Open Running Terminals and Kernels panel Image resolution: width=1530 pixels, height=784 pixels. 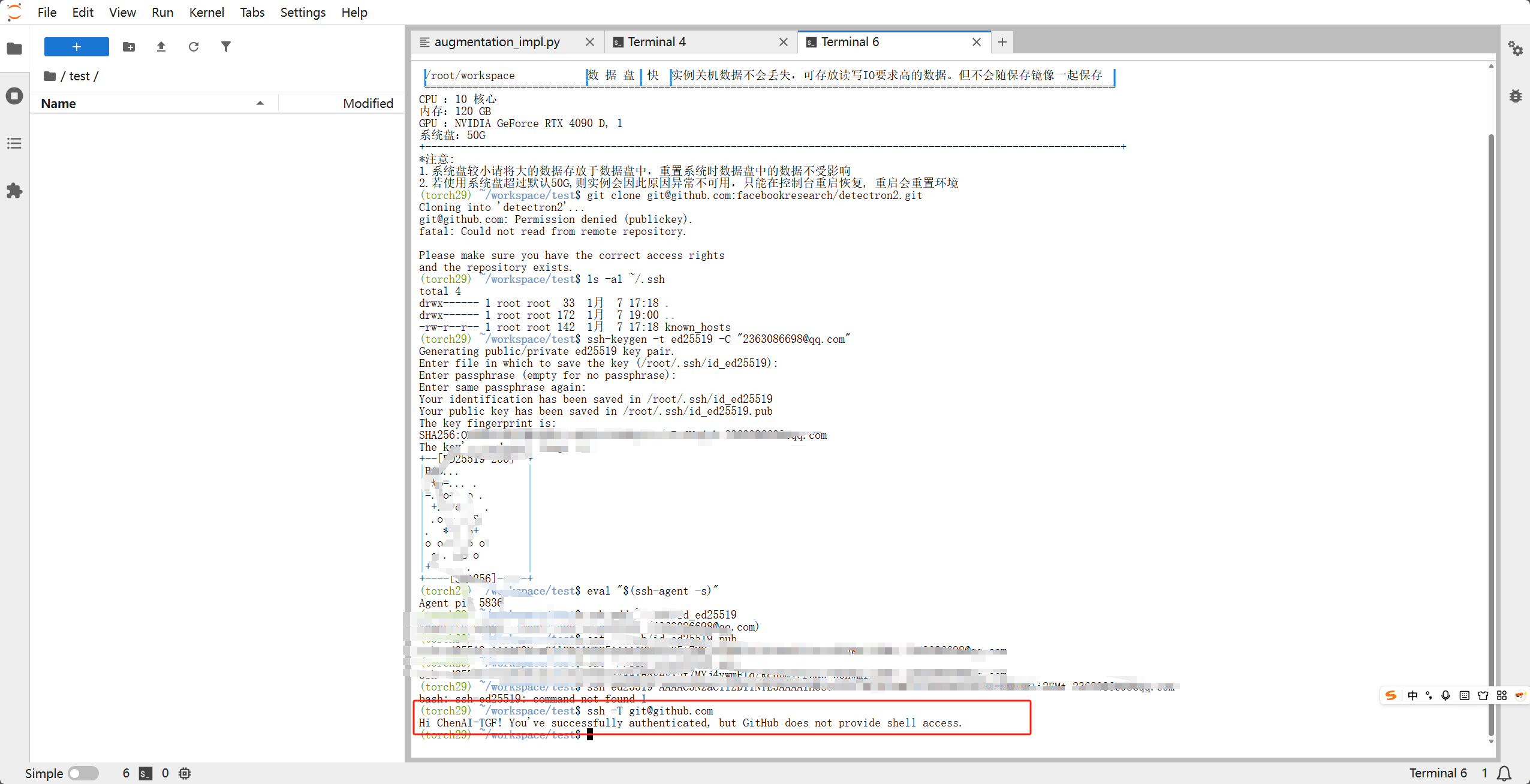(x=14, y=96)
